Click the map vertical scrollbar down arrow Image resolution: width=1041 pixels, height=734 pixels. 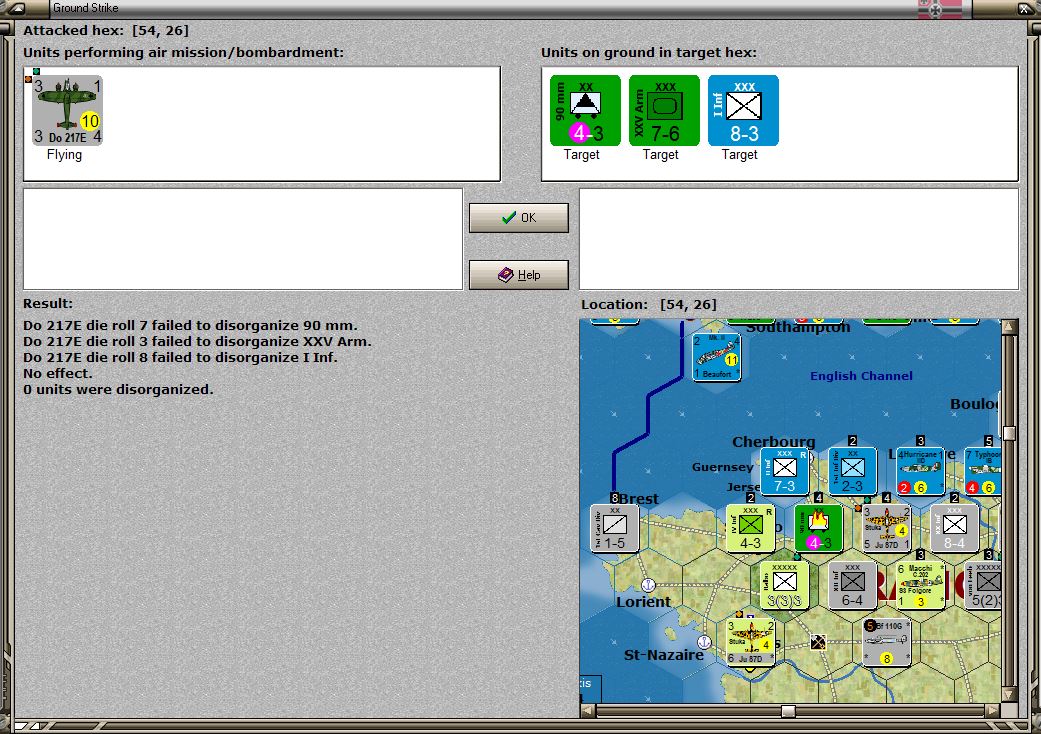pos(1009,695)
